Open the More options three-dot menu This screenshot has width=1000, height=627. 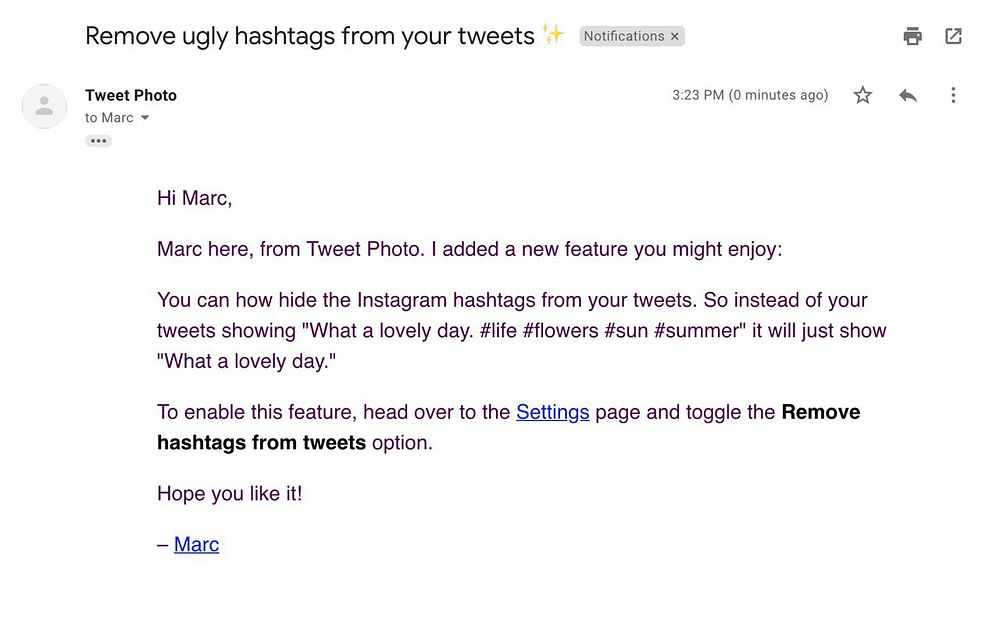[953, 95]
